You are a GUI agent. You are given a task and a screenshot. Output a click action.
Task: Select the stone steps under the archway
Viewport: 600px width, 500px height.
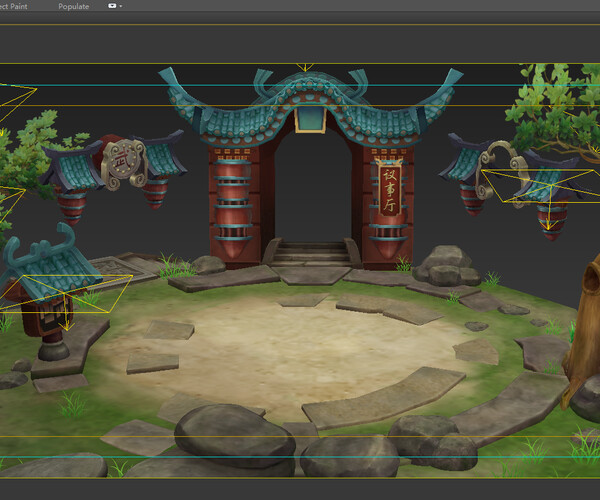tap(310, 253)
